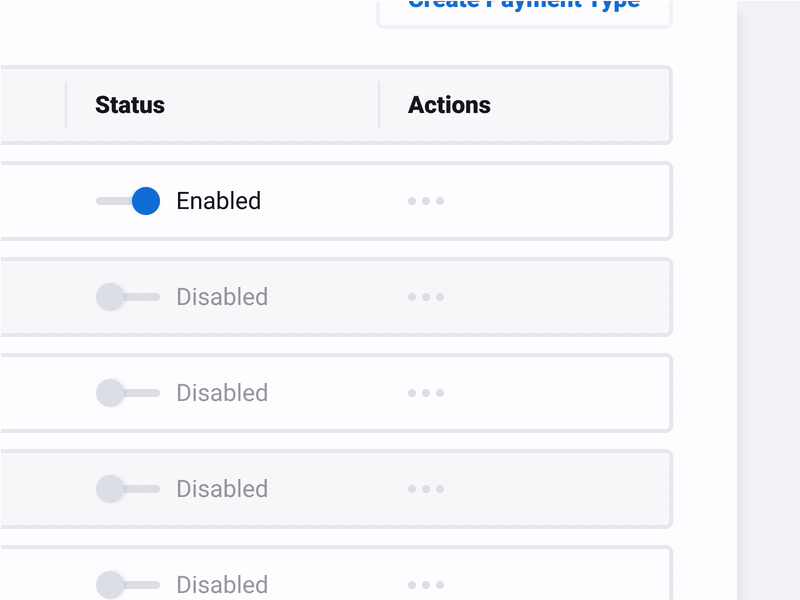Select the Status column header
Image resolution: width=800 pixels, height=600 pixels.
tap(129, 104)
